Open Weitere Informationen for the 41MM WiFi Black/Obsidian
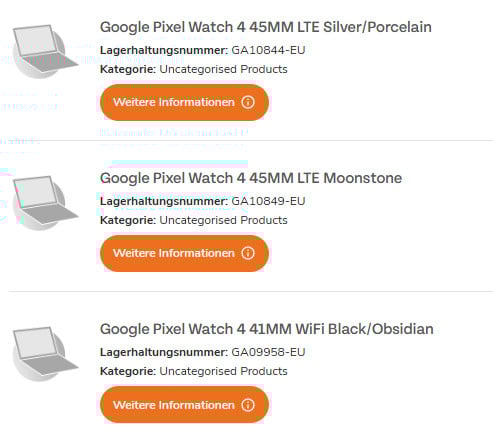 click(184, 405)
